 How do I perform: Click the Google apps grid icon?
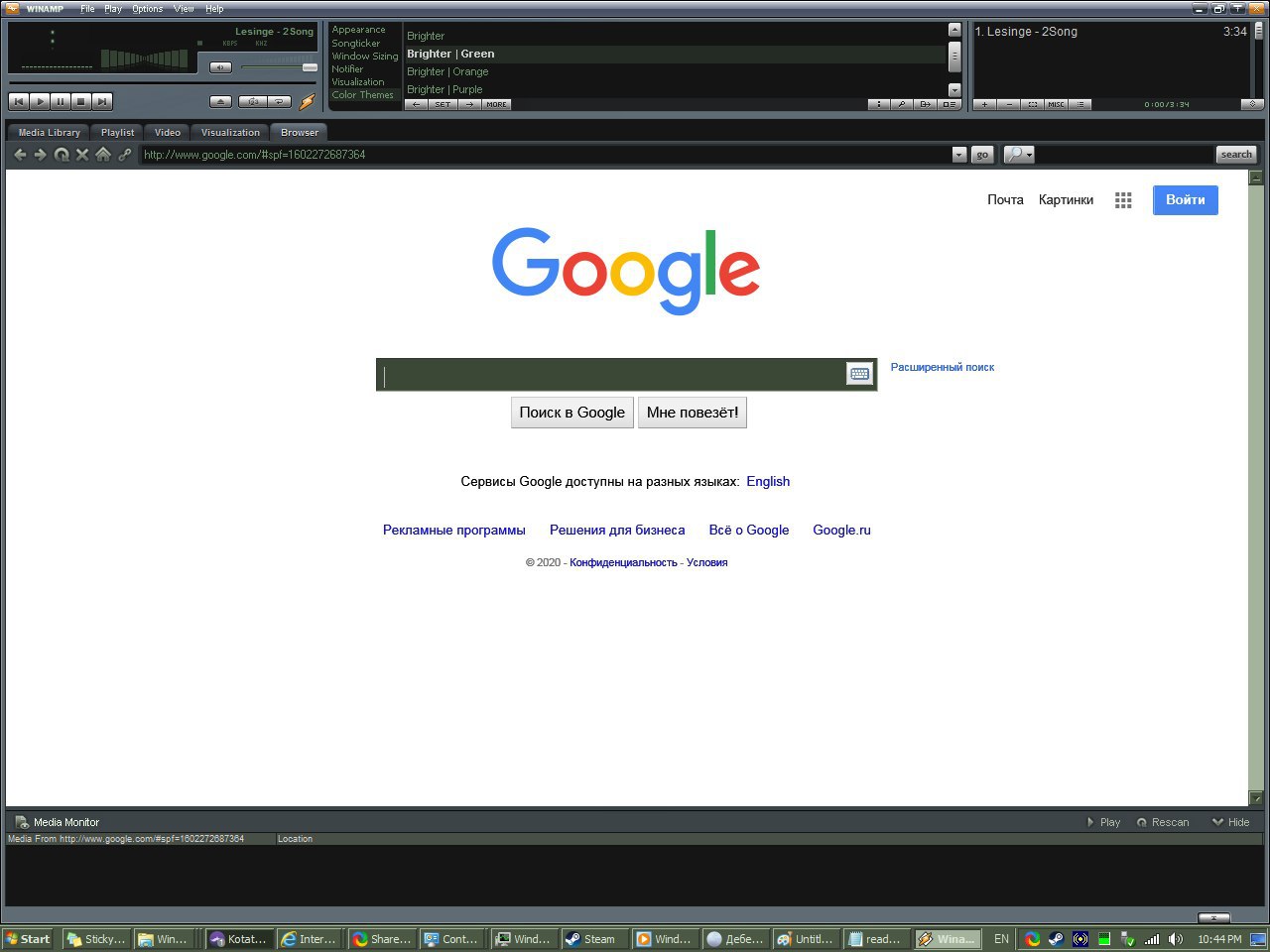pos(1123,200)
